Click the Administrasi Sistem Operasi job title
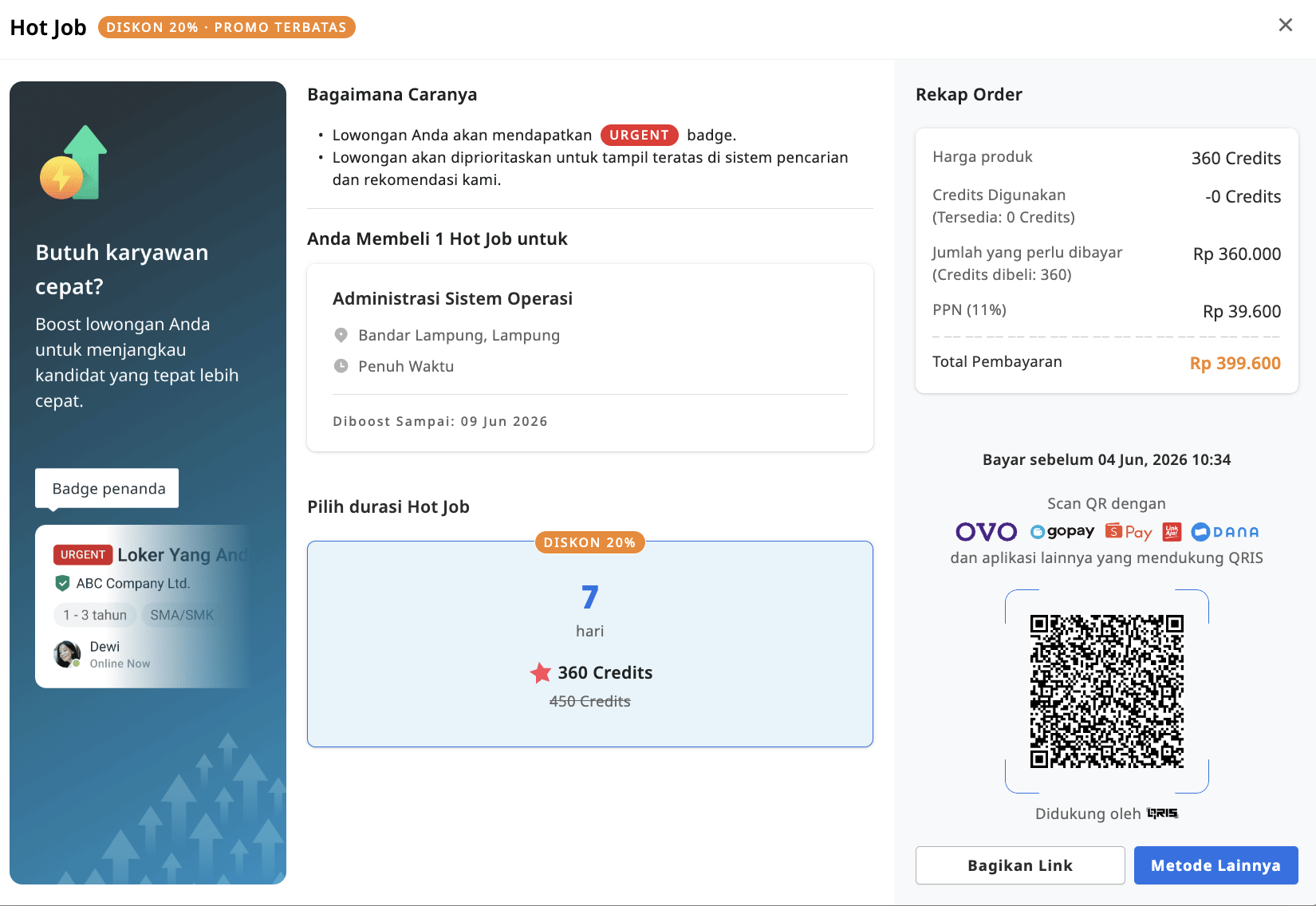The width and height of the screenshot is (1316, 906). (452, 298)
